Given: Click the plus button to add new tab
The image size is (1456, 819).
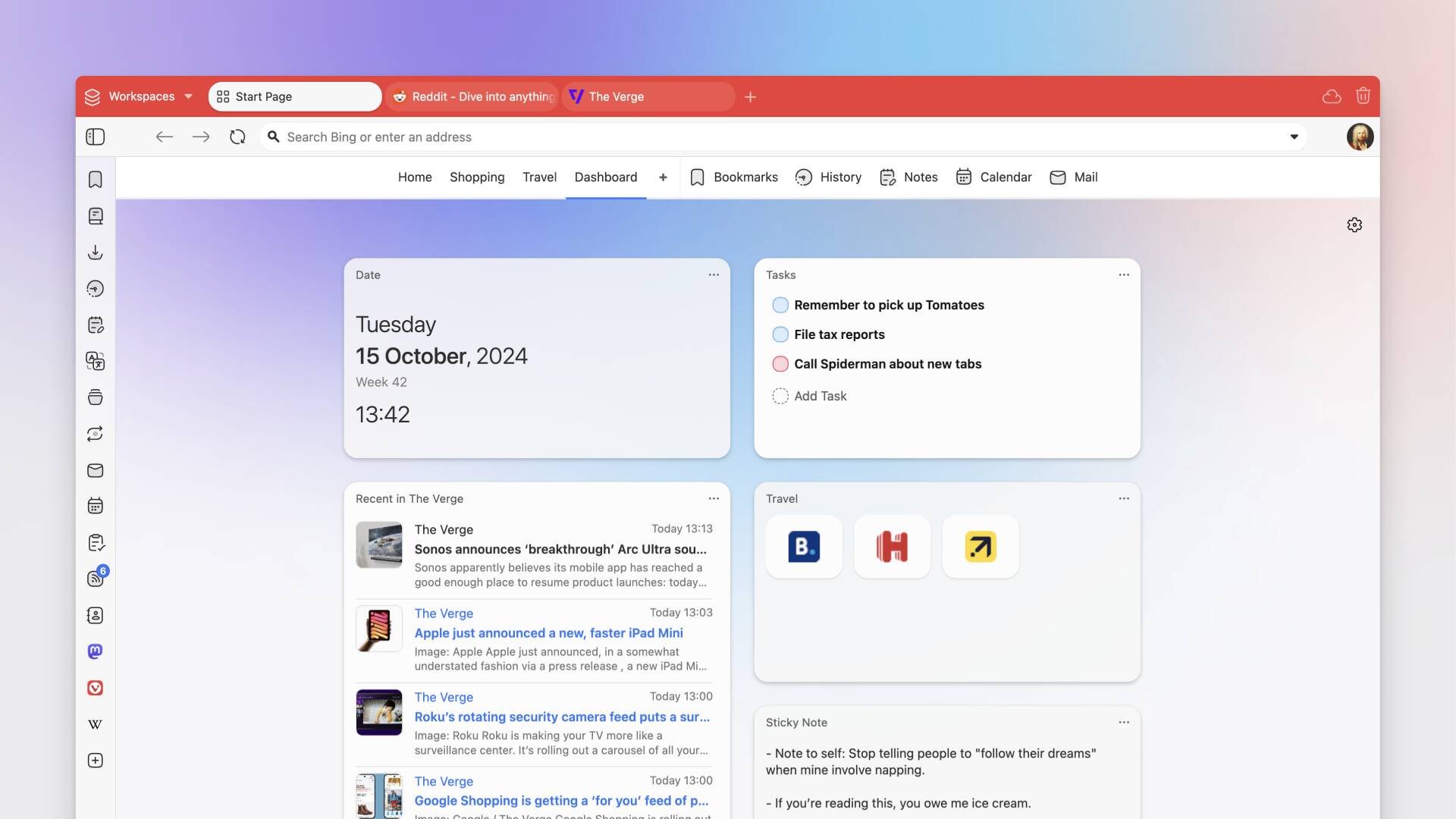Looking at the screenshot, I should point(750,97).
